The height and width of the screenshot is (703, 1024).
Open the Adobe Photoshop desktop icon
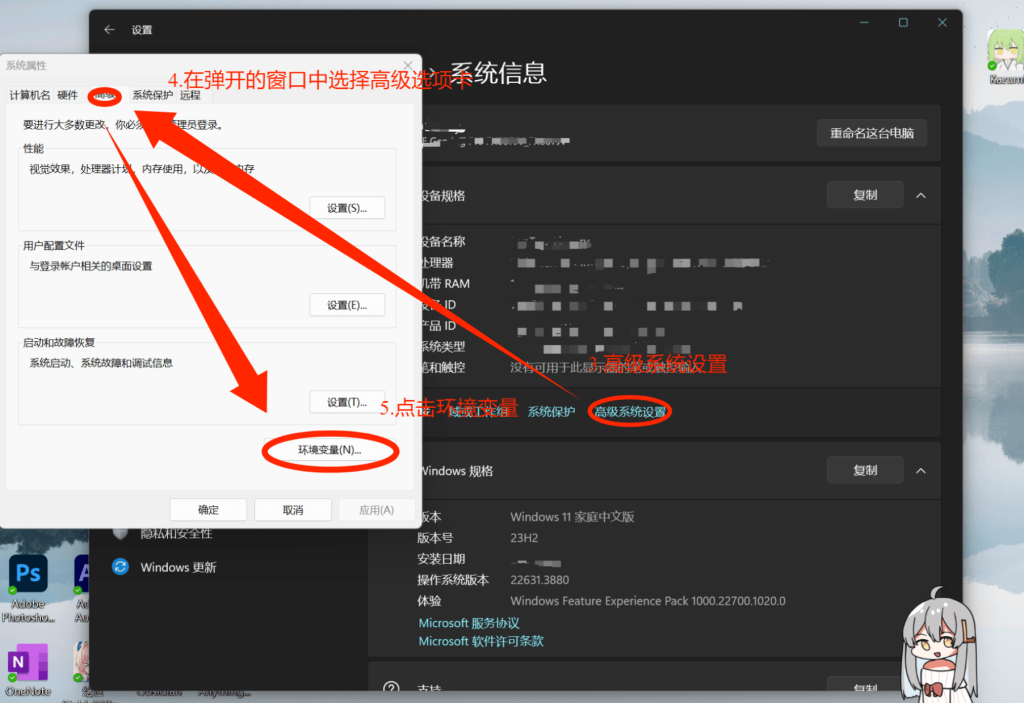tap(28, 588)
